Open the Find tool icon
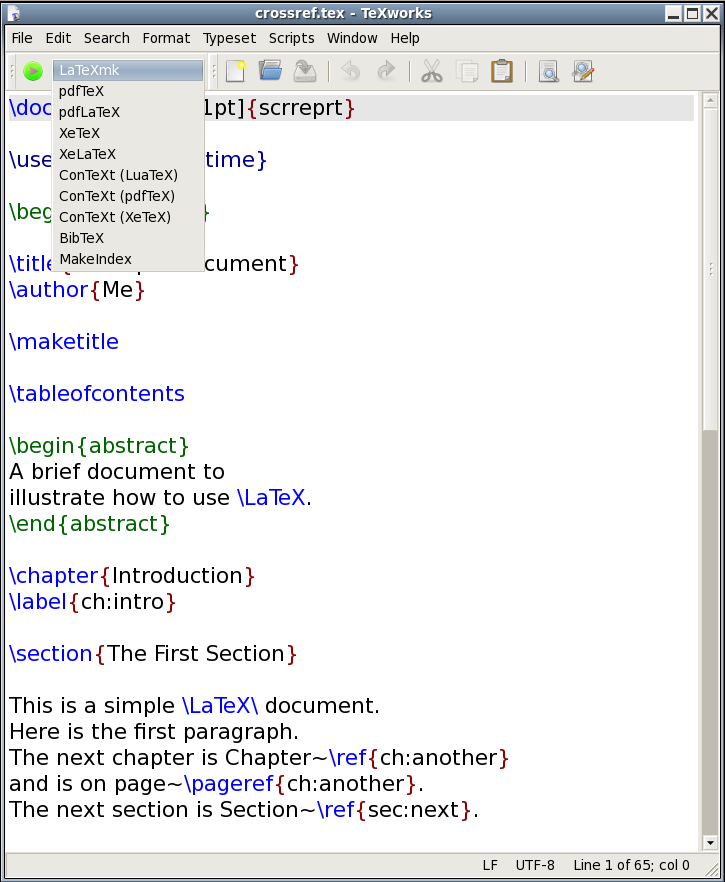This screenshot has height=882, width=725. click(x=548, y=71)
